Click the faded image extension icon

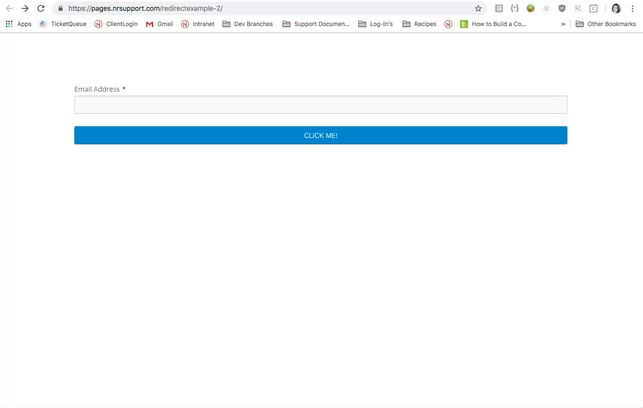click(x=578, y=8)
